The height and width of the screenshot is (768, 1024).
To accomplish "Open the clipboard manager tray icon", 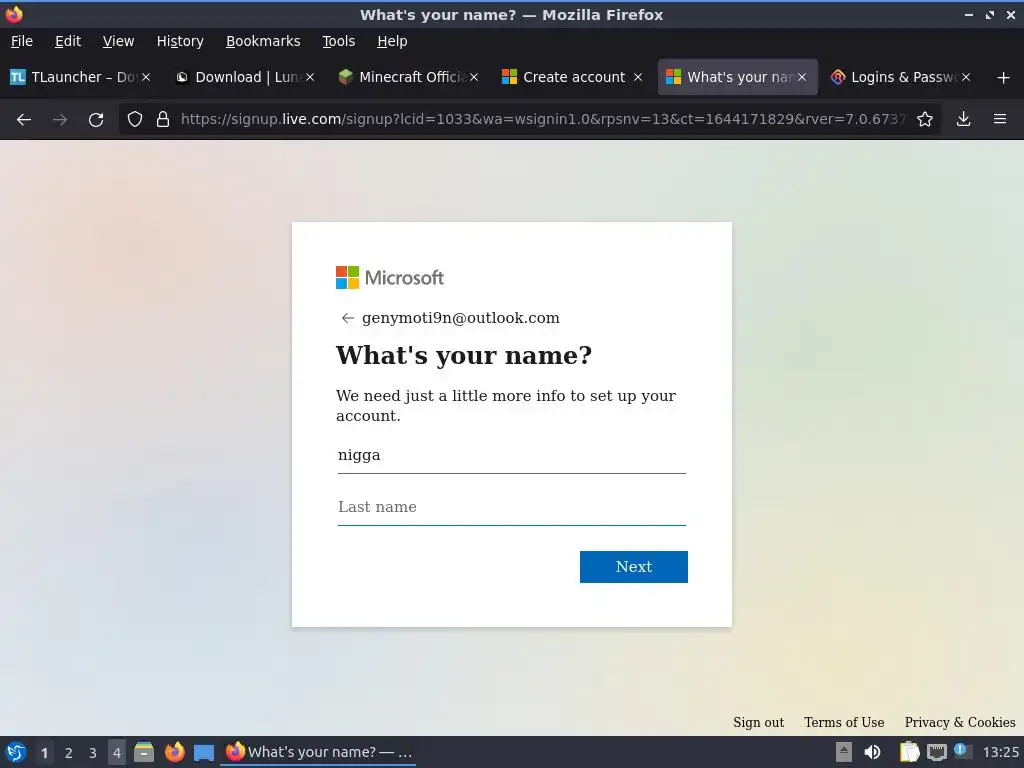I will coord(909,752).
